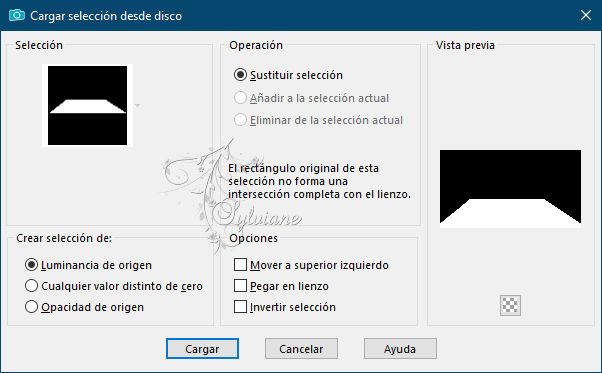Click the camera icon in title bar
This screenshot has width=602, height=373.
[17, 15]
